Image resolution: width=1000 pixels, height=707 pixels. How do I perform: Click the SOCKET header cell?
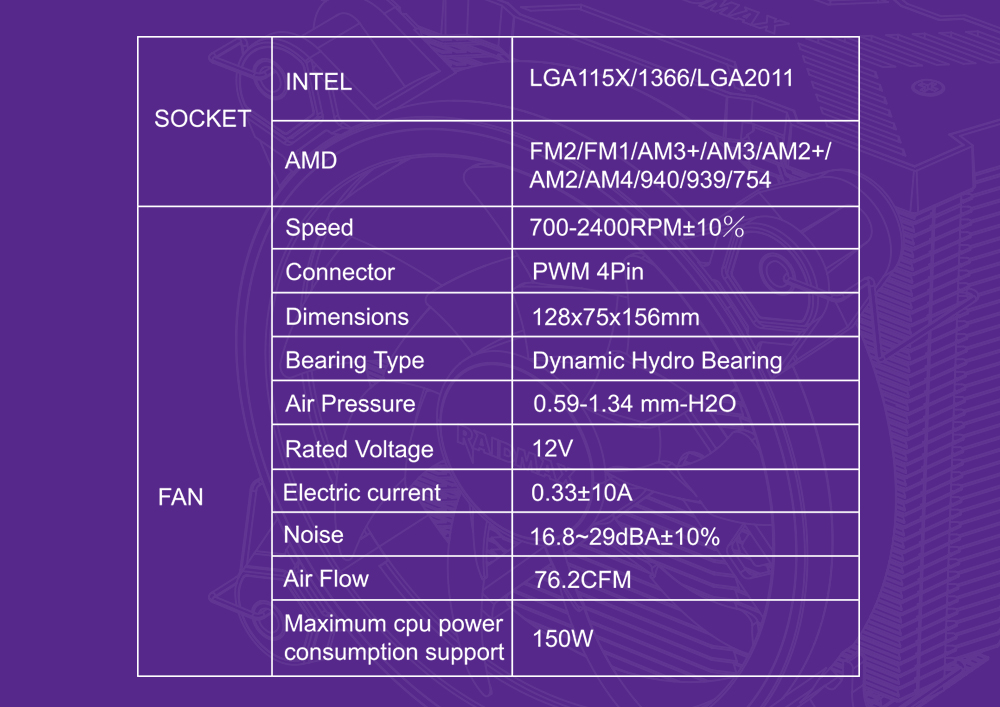click(203, 119)
